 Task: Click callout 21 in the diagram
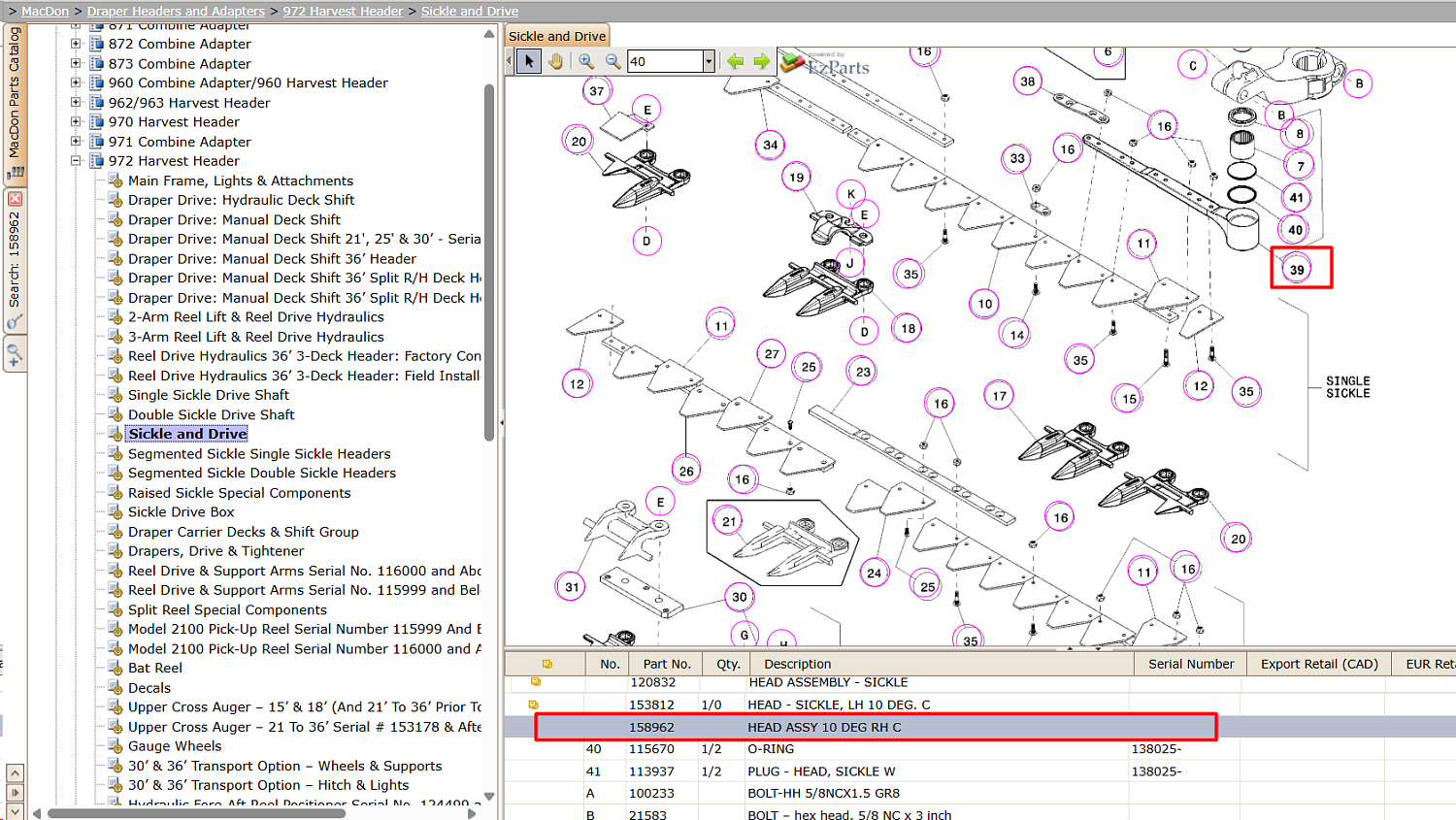pyautogui.click(x=729, y=521)
